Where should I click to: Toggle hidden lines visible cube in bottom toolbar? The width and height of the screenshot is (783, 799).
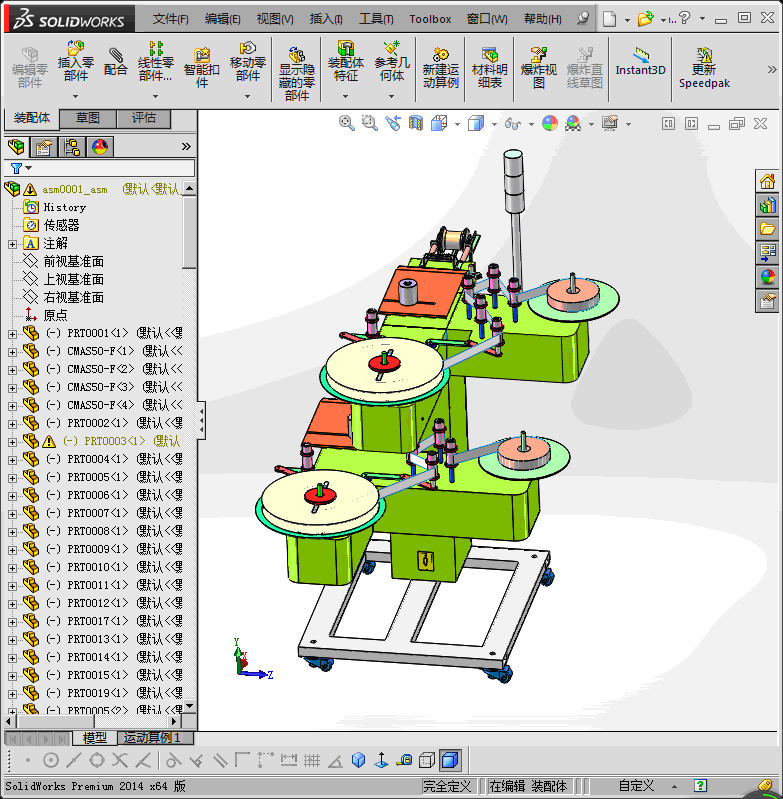(x=427, y=761)
